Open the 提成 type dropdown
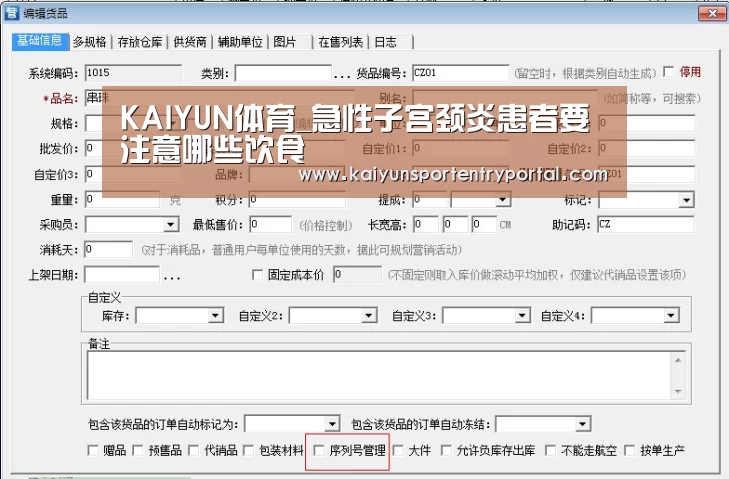The image size is (729, 479). click(503, 200)
